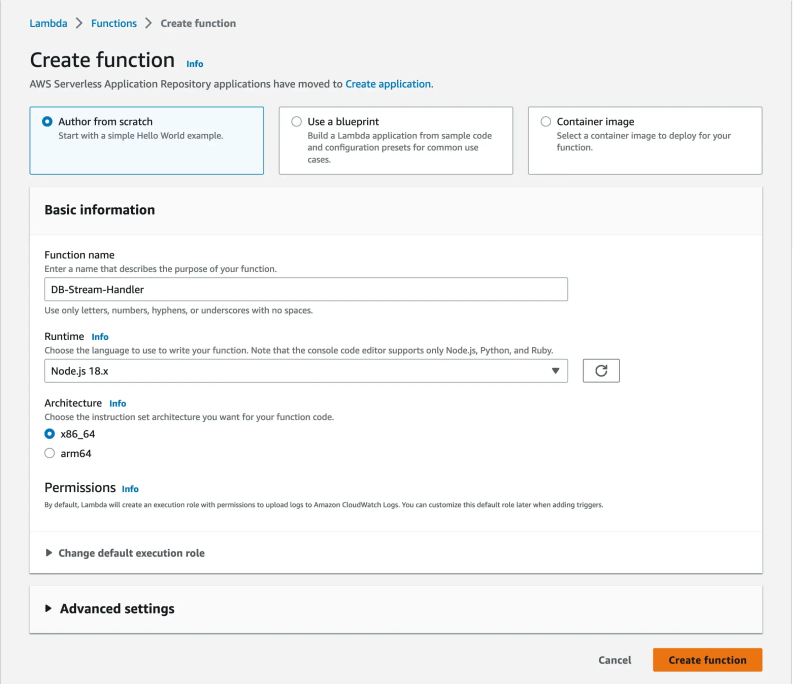The image size is (800, 691).
Task: Click Info next to Create function heading
Action: pyautogui.click(x=195, y=63)
